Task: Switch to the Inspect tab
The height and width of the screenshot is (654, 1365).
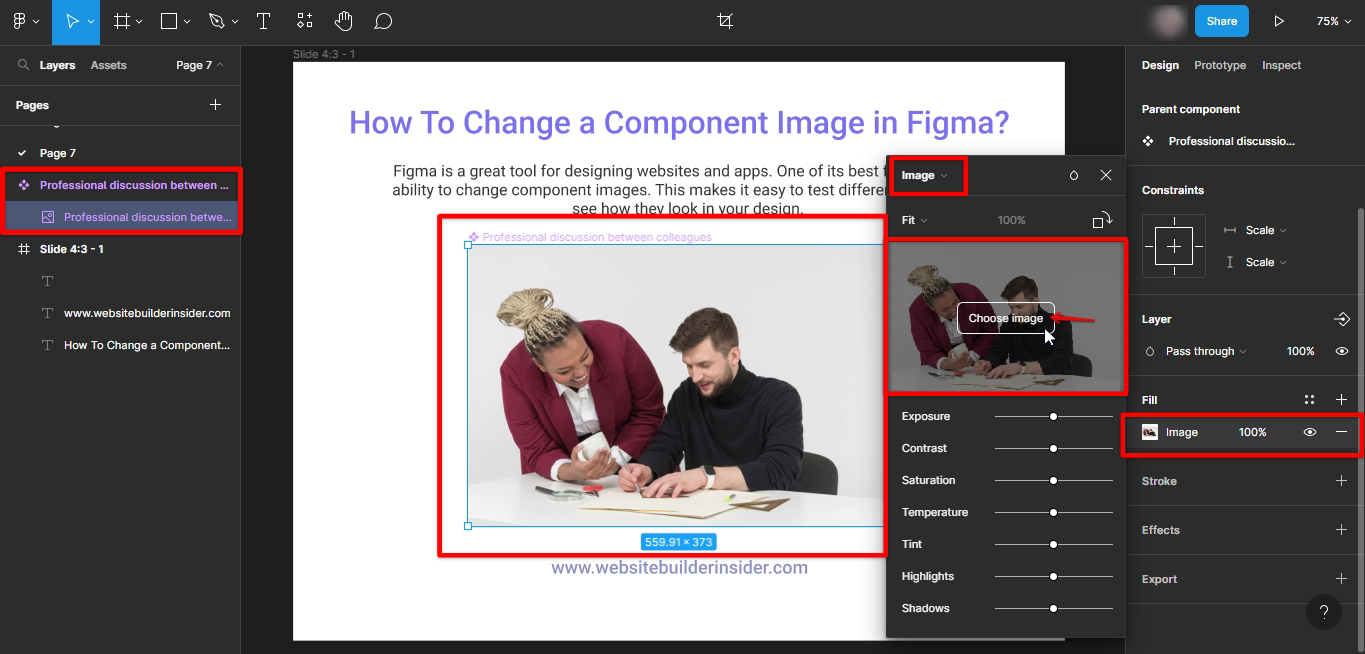Action: point(1281,65)
